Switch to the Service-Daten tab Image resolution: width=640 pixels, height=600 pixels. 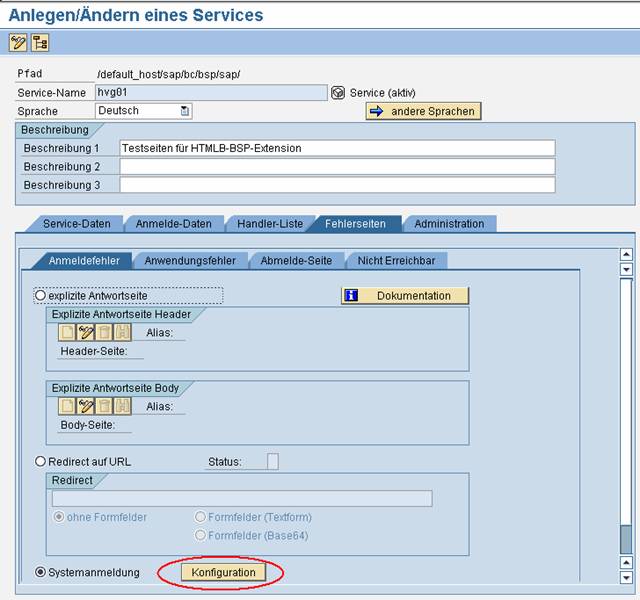coord(76,224)
